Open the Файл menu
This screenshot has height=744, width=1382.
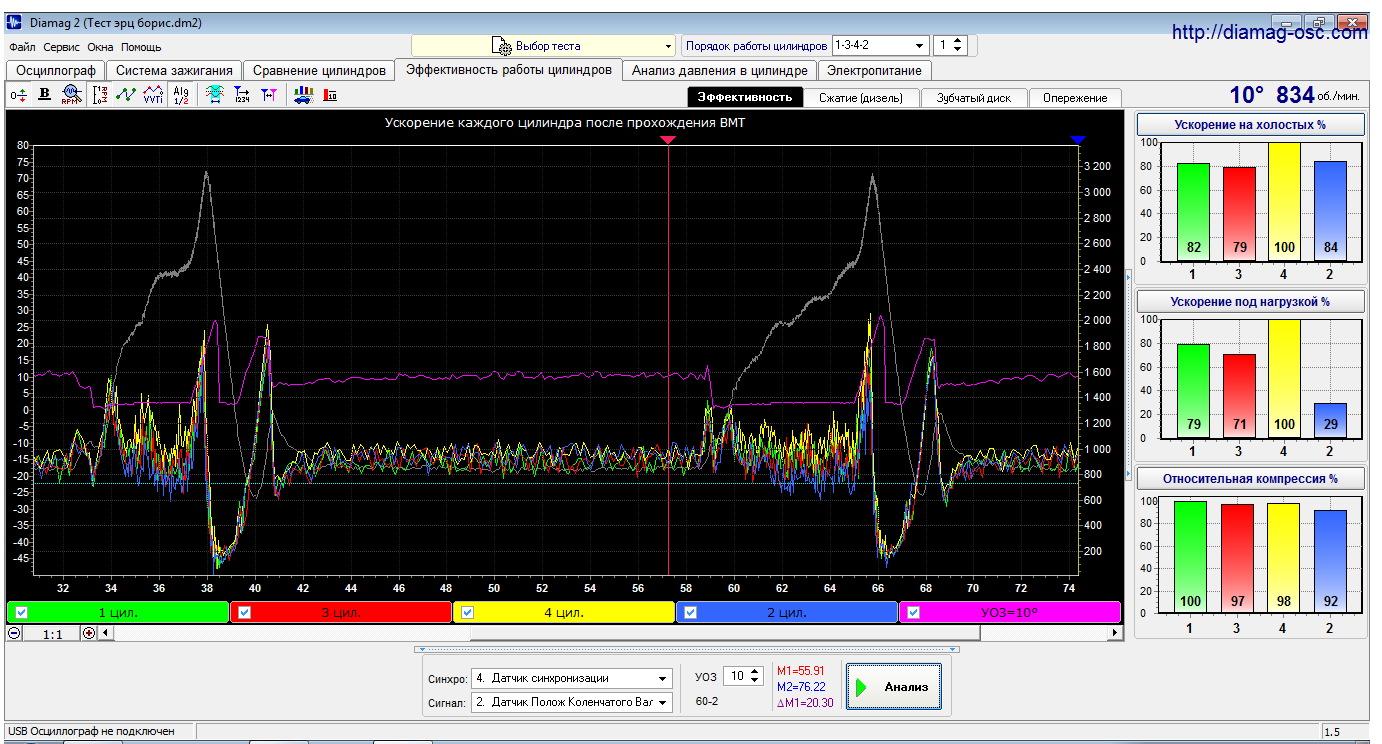22,47
